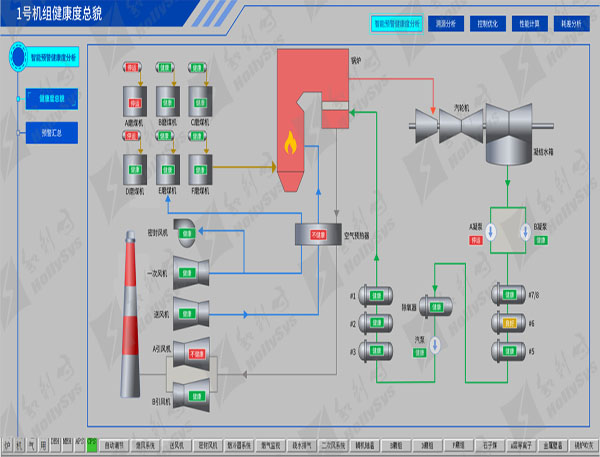Click the 用 button in bottom bar

click(x=43, y=445)
